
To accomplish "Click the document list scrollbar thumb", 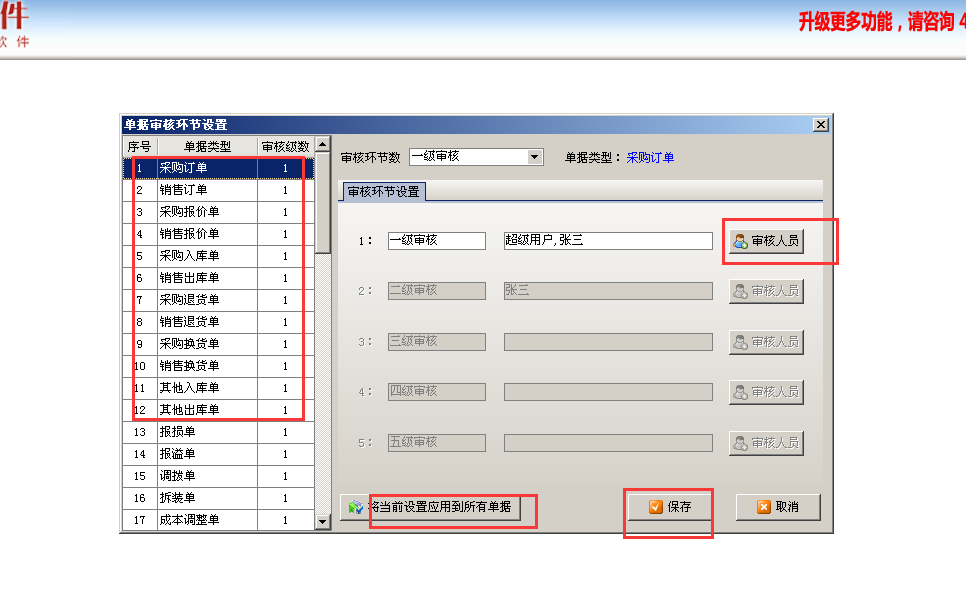I will point(323,203).
